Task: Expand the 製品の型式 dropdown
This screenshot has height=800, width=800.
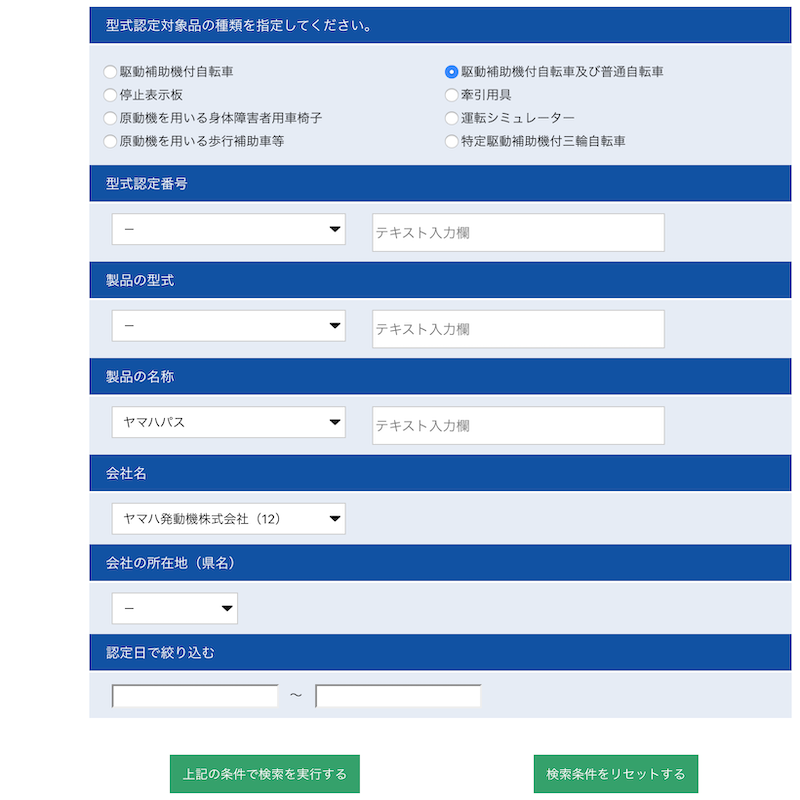Action: coord(228,326)
